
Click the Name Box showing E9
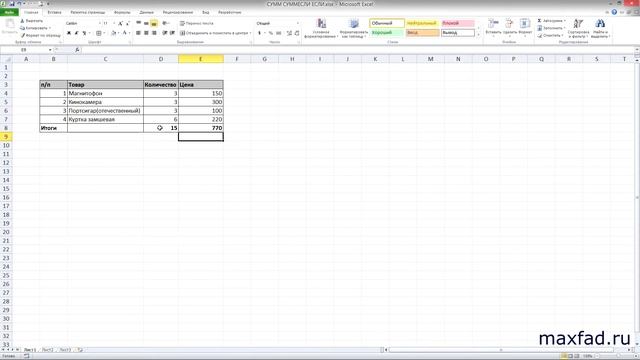coord(25,50)
